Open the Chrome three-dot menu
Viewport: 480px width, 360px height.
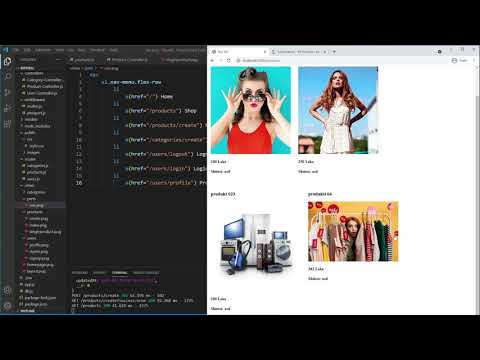474,60
